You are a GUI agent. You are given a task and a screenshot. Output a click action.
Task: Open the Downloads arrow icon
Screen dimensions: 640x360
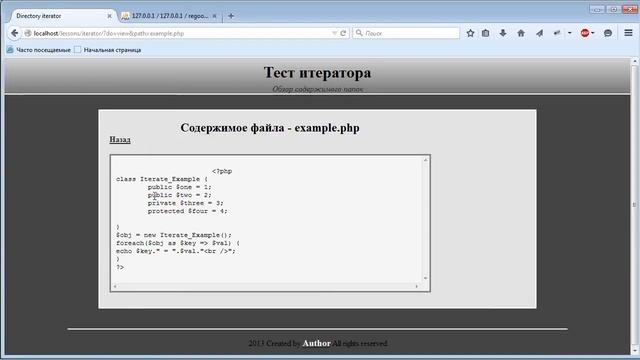tap(503, 33)
